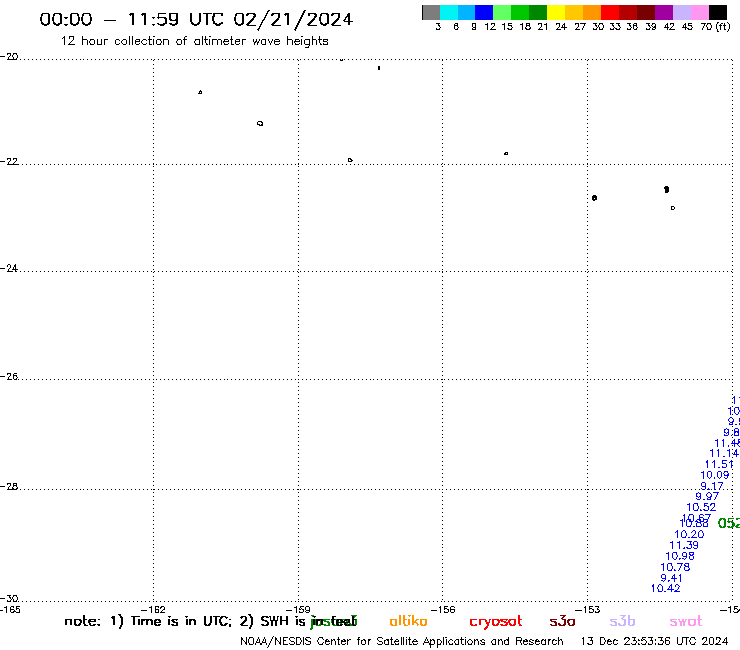Click the small island just above -22 near -158
Viewport: 740px width, 650px height.
point(350,160)
